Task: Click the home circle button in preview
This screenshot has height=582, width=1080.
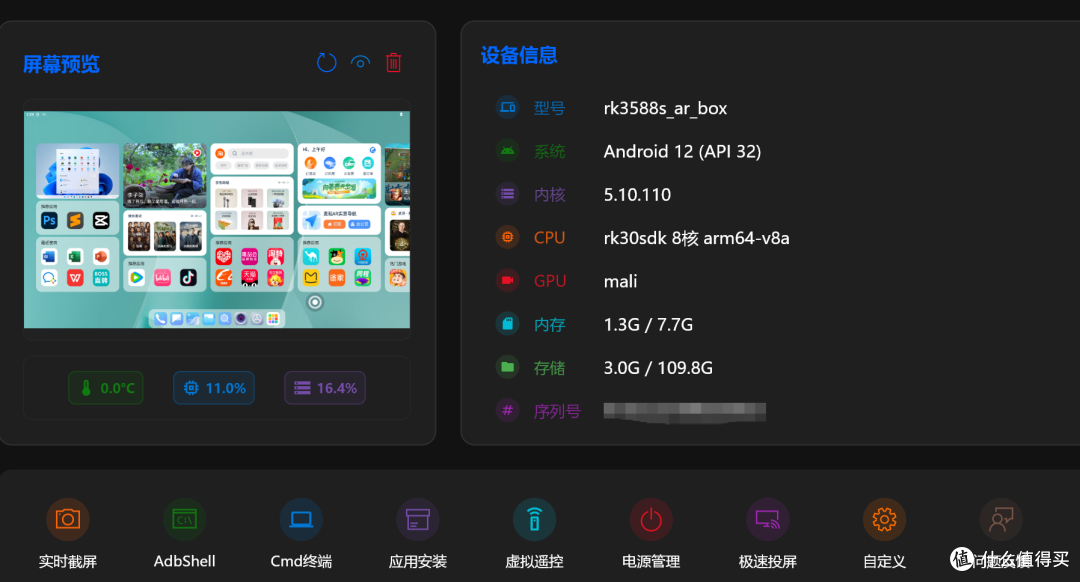Action: tap(315, 302)
